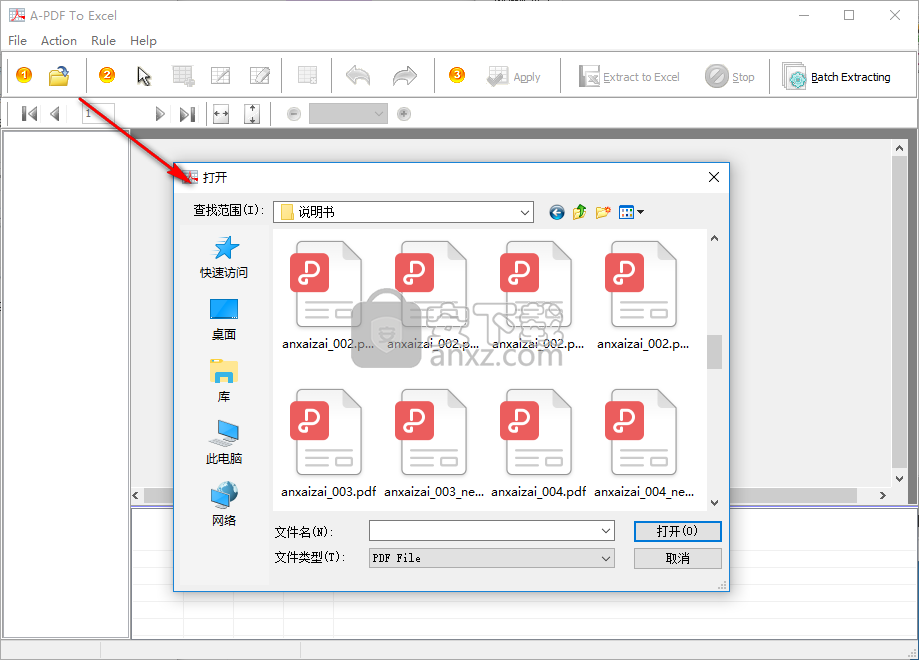The height and width of the screenshot is (660, 919).
Task: Click the file list scrollbar thumb
Action: point(714,352)
